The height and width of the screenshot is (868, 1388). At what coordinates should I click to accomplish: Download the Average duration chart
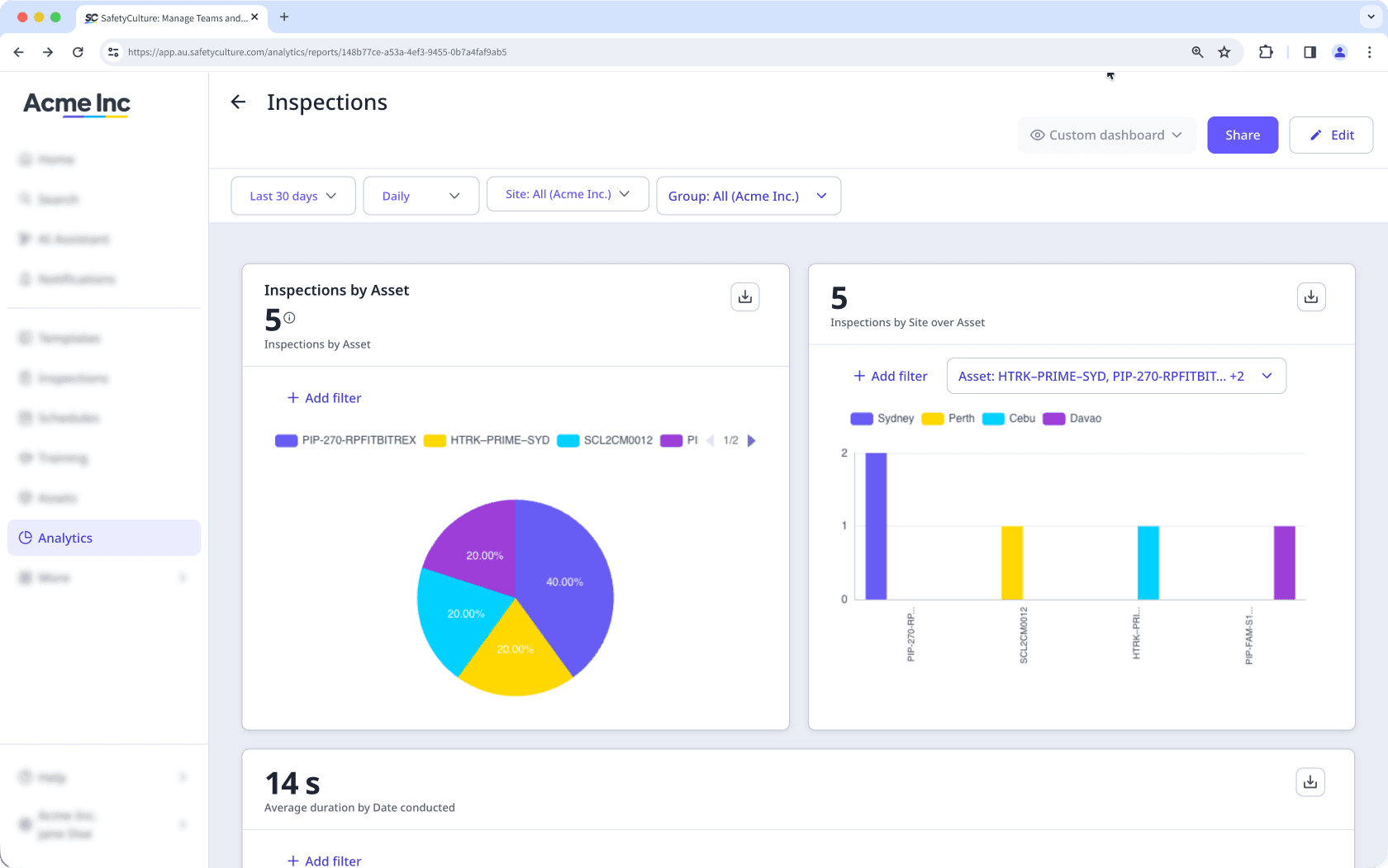pos(1310,781)
